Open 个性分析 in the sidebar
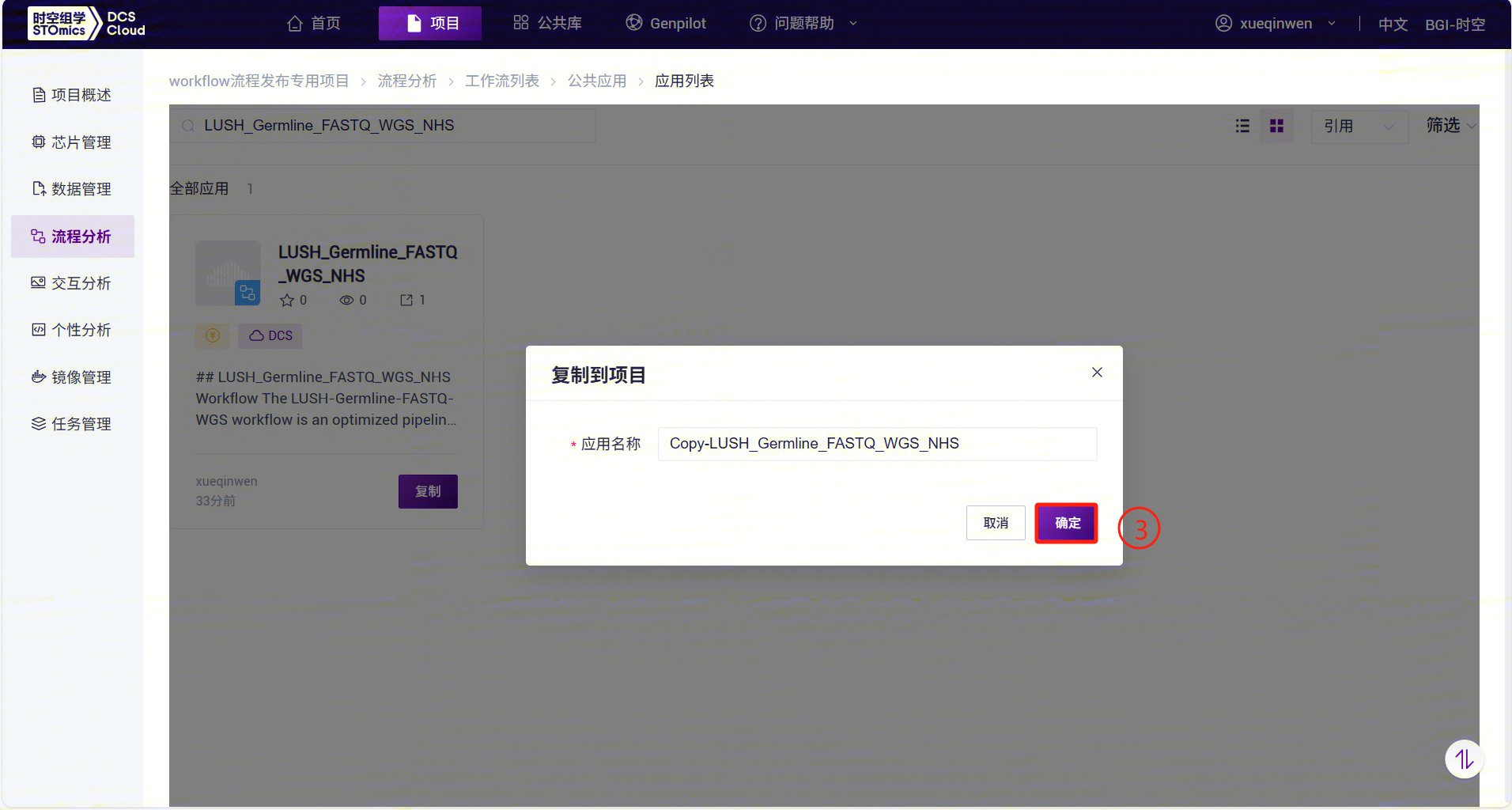Viewport: 1512px width, 810px height. pos(73,330)
